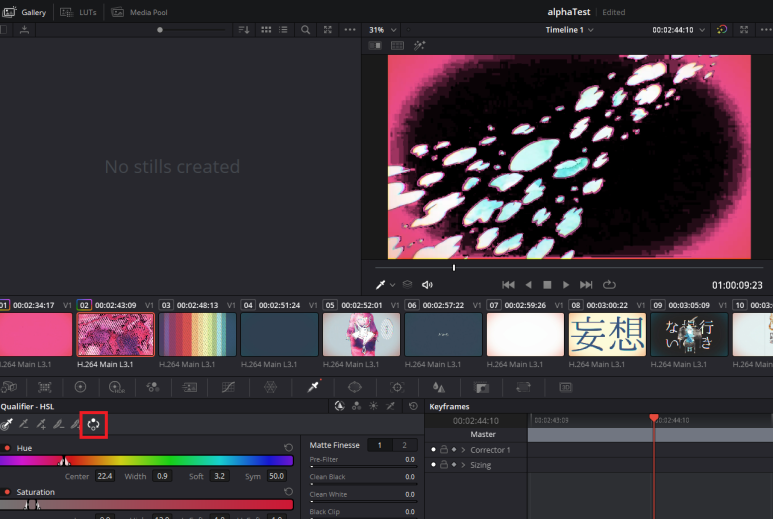Screen dimensions: 773x519
Task: Switch qualifier to Luma mode icon
Action: click(x=374, y=406)
